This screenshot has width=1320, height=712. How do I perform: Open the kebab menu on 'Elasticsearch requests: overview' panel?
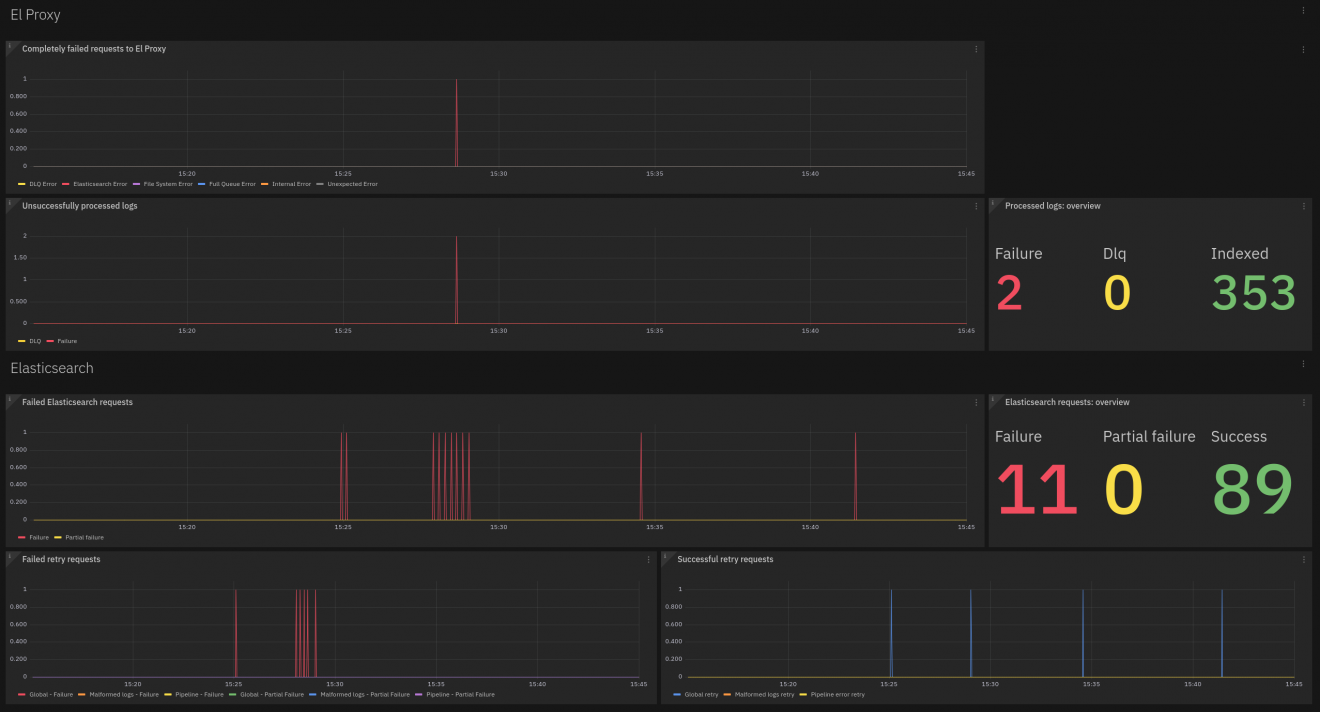pos(1303,402)
